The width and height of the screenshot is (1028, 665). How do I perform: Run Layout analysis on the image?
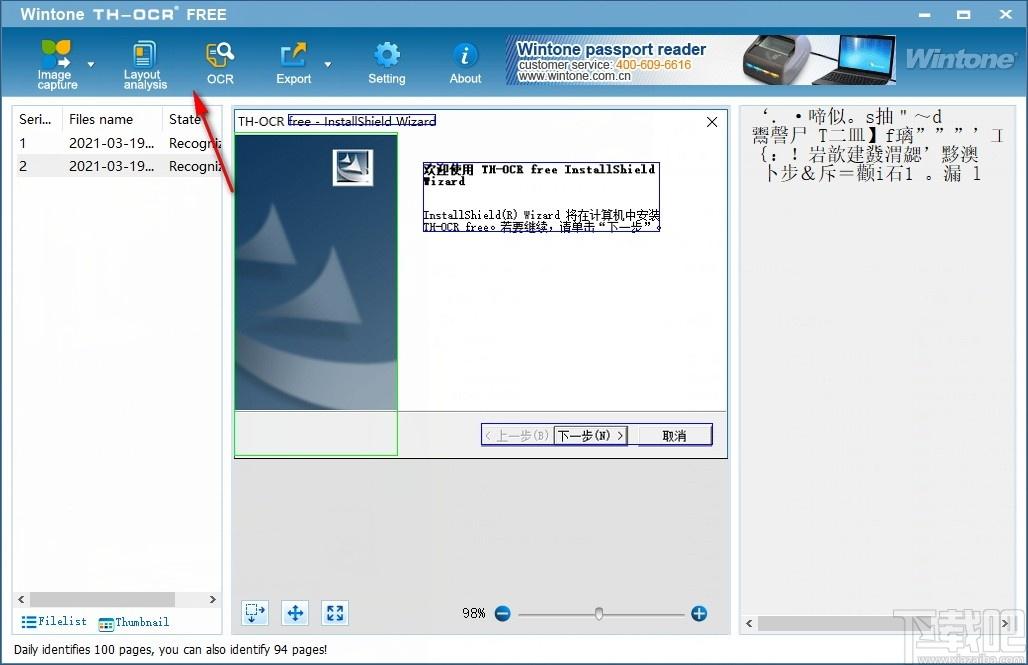click(145, 64)
